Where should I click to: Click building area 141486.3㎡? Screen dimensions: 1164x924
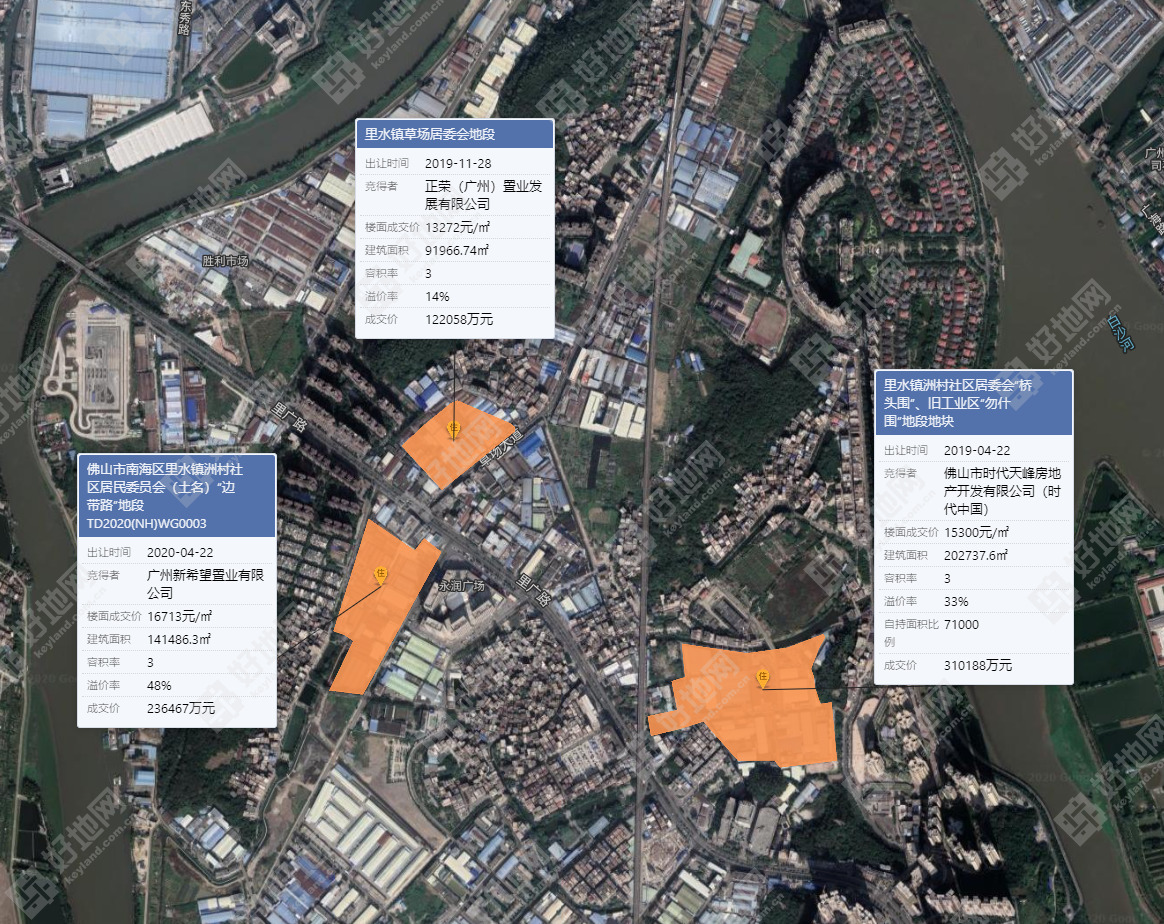pos(179,639)
